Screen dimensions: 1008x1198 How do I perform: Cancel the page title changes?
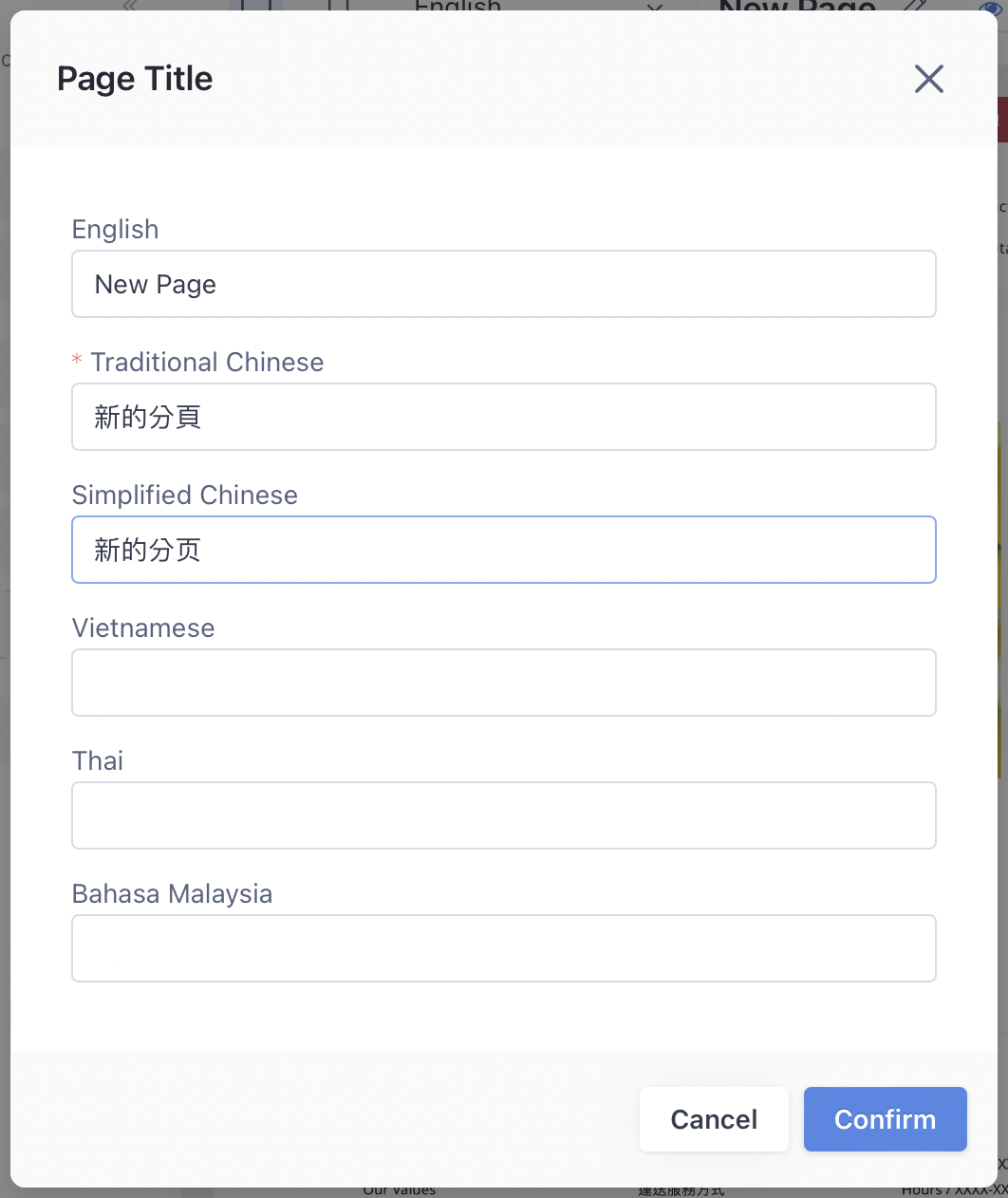point(714,1119)
